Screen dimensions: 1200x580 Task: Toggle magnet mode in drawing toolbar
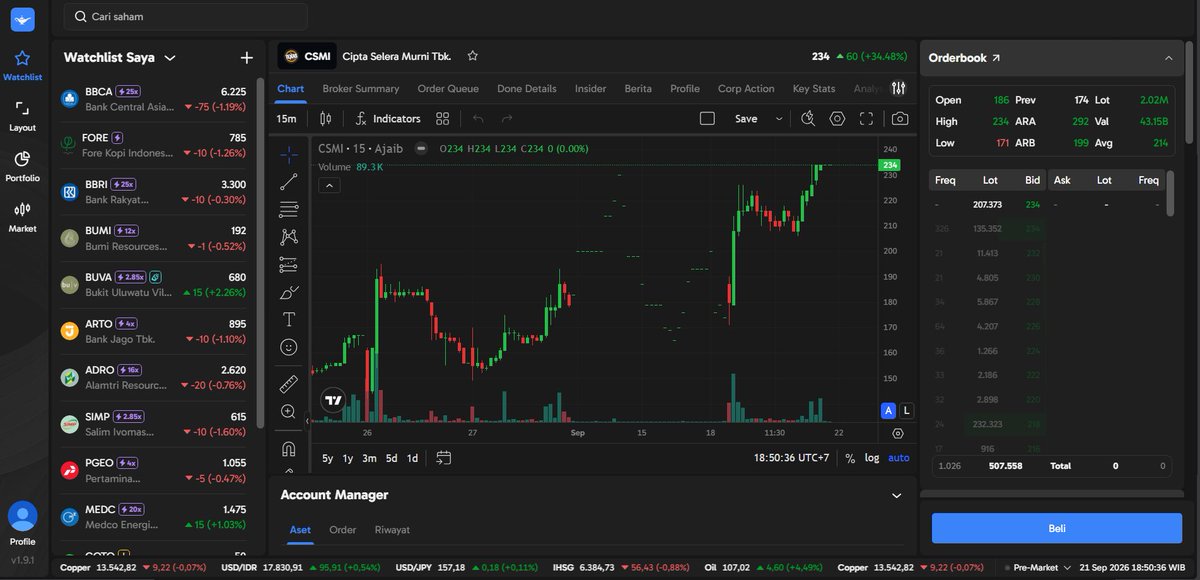[x=289, y=449]
